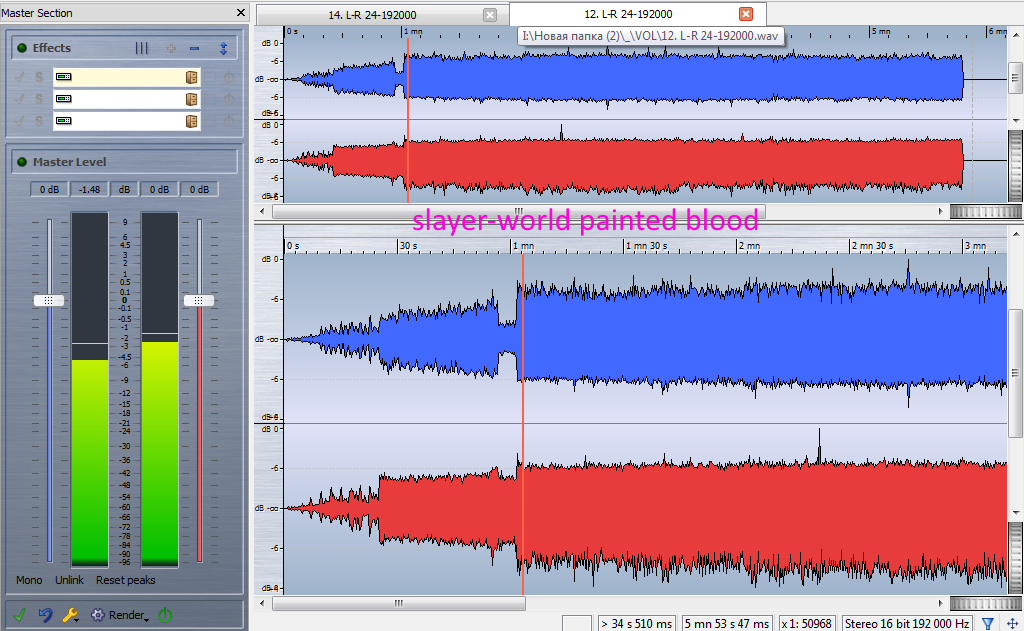The width and height of the screenshot is (1024, 631).
Task: Click the plug-in icon in second effect slot
Action: click(x=63, y=99)
